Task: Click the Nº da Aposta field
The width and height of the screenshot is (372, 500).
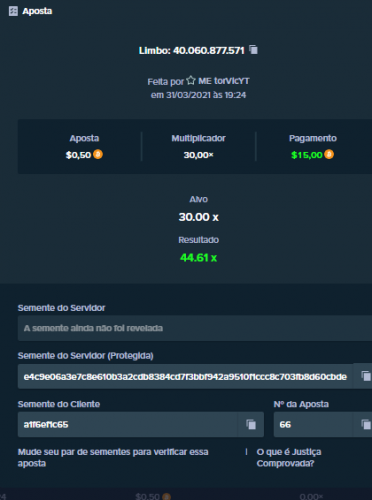Action: click(313, 424)
